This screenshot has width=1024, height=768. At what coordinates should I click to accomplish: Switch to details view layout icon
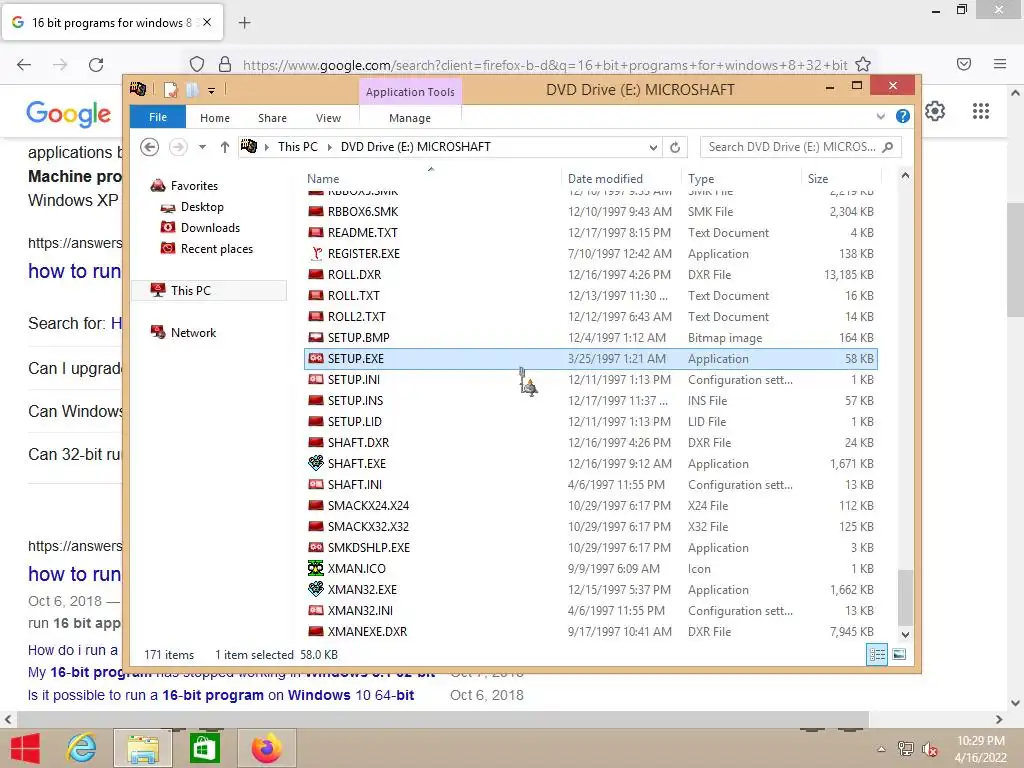click(877, 654)
